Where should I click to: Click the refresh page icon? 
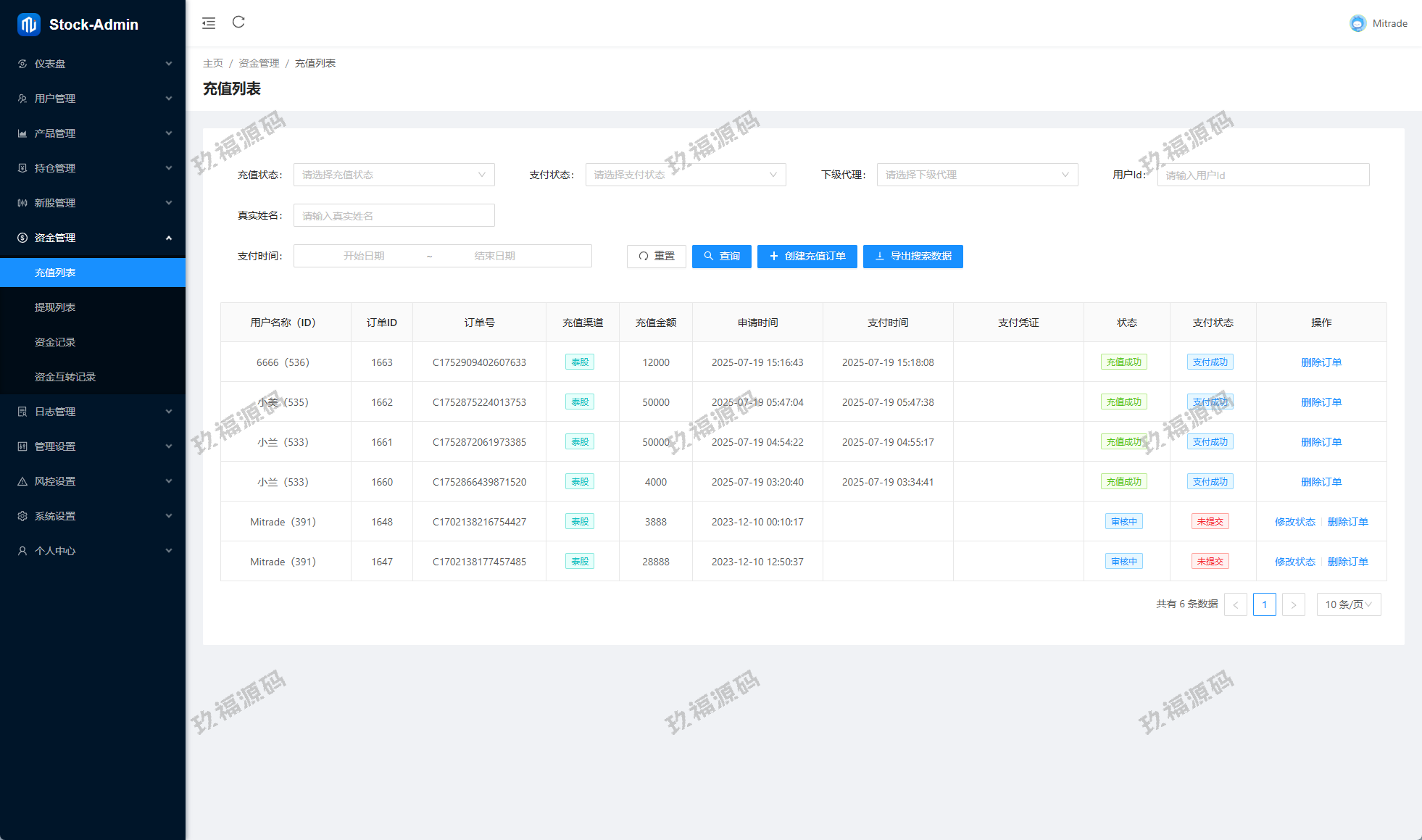click(x=238, y=22)
